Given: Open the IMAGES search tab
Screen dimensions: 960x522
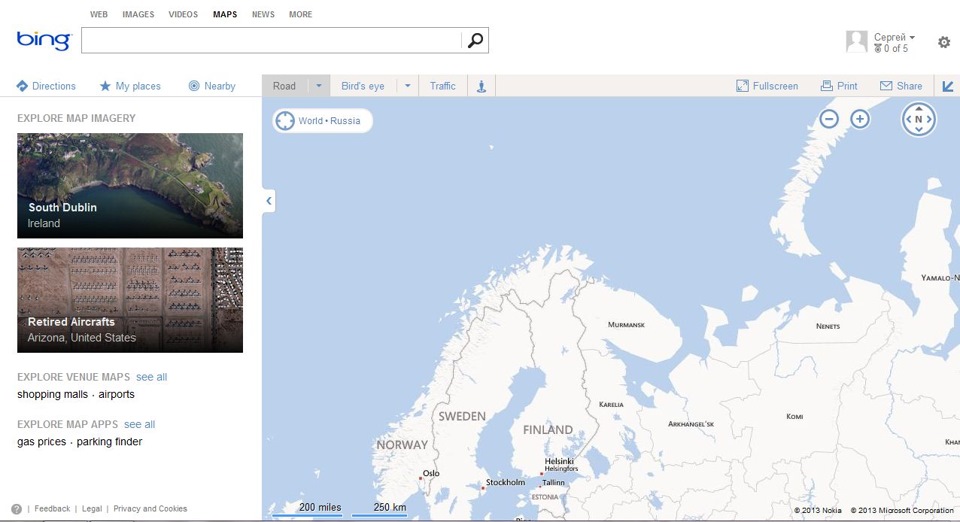Looking at the screenshot, I should 138,14.
